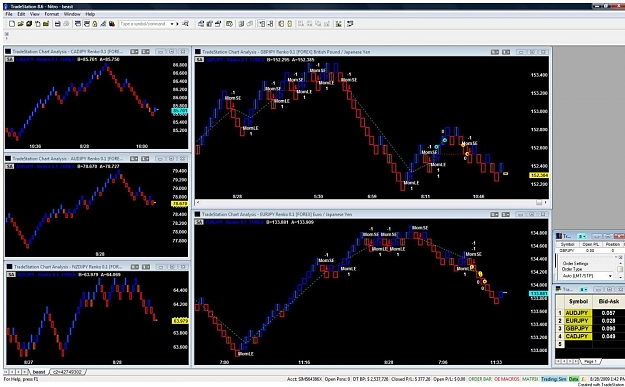Open the Help menu

[90, 14]
